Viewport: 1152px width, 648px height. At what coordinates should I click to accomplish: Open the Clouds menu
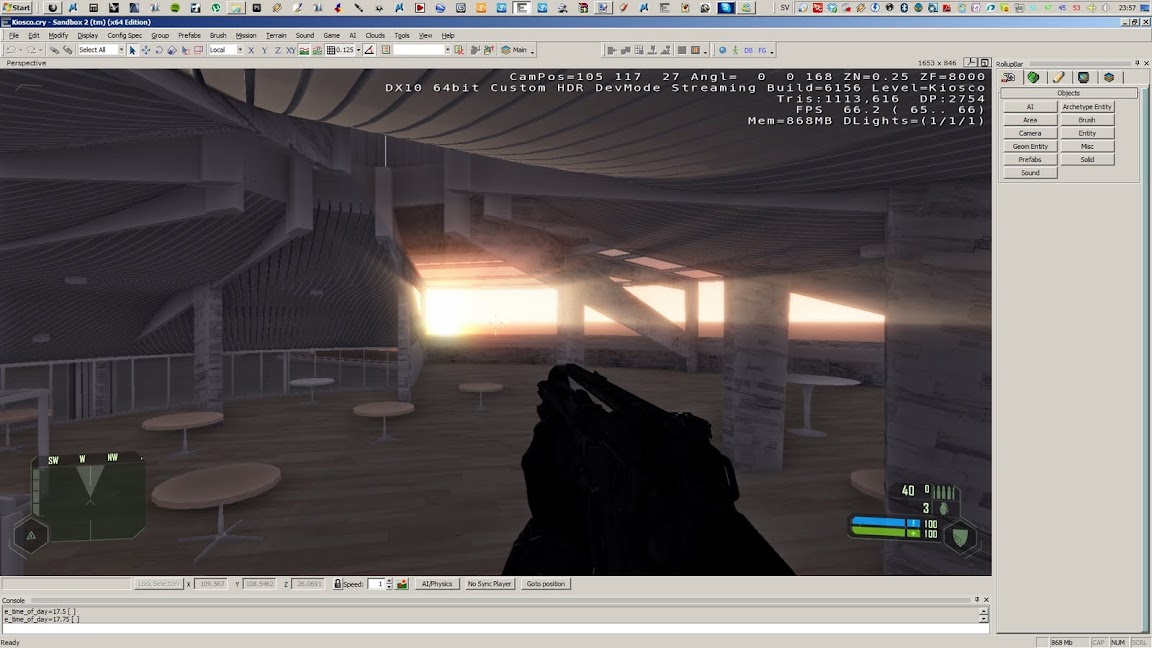pyautogui.click(x=375, y=35)
